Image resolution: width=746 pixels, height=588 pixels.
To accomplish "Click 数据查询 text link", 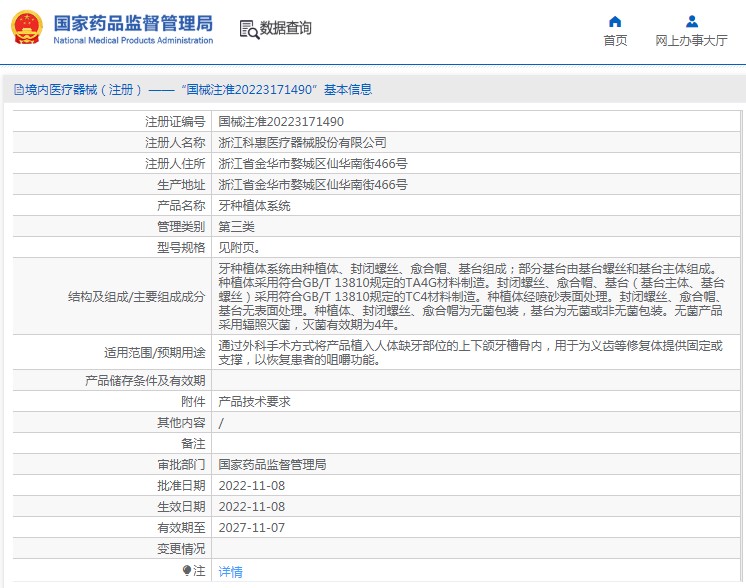I will point(285,28).
